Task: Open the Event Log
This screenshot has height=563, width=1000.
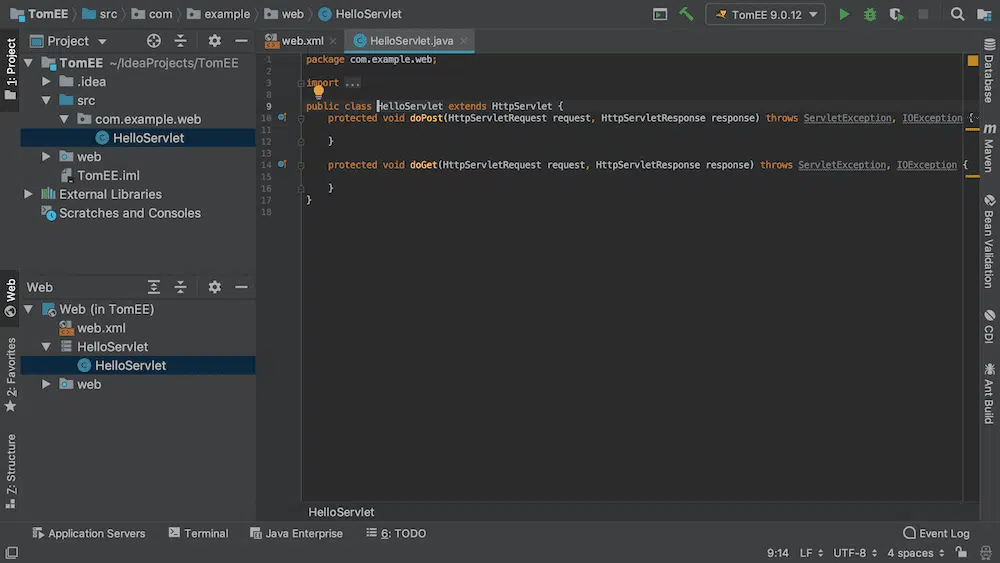Action: click(x=936, y=533)
